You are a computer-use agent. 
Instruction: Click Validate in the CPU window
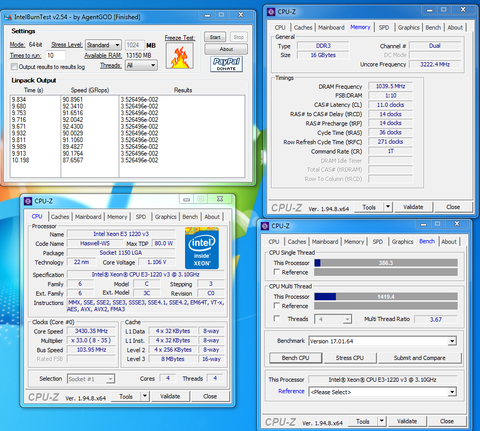tap(170, 396)
